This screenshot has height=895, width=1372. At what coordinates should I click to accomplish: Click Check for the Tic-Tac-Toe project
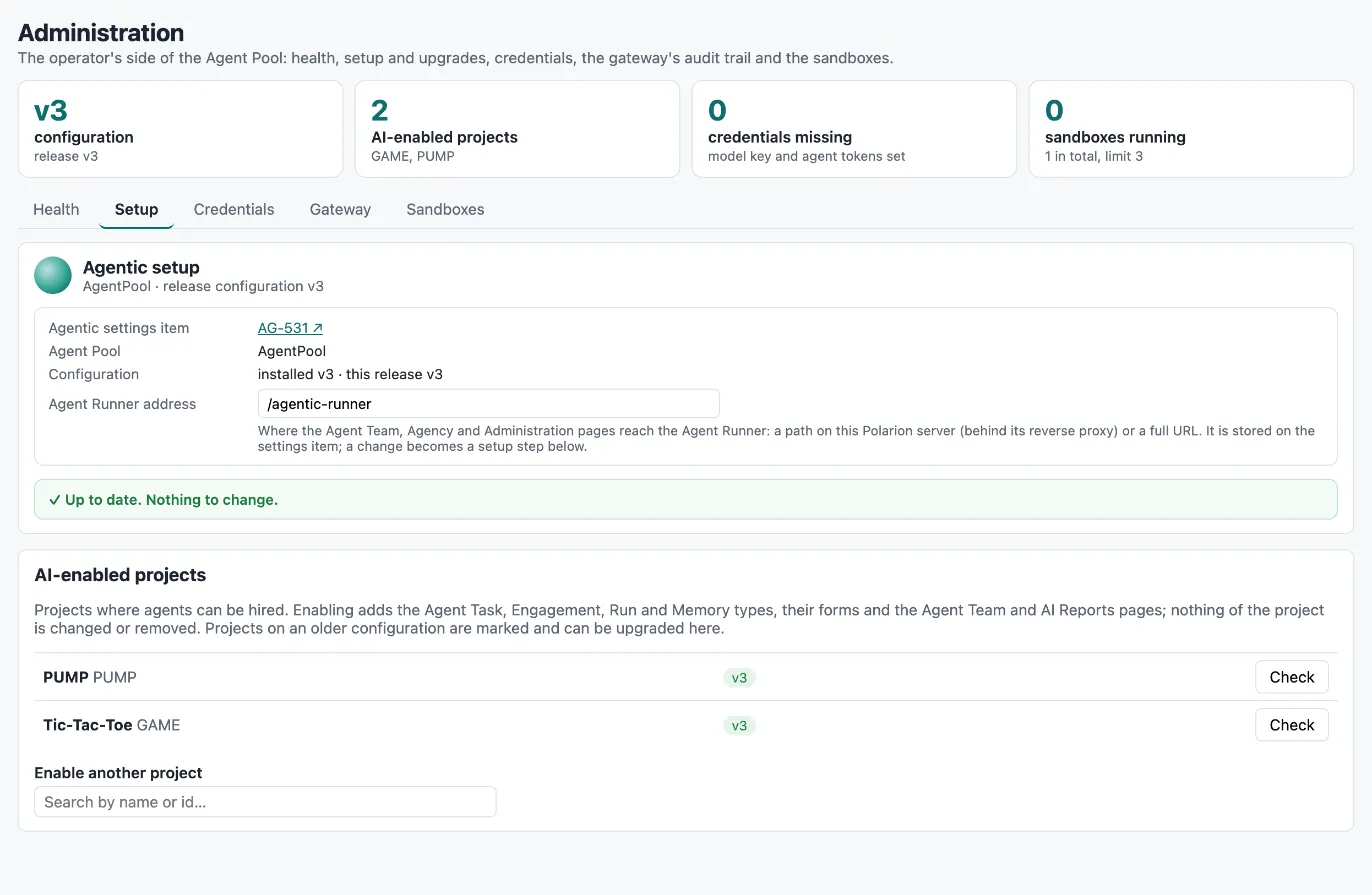[x=1292, y=725]
